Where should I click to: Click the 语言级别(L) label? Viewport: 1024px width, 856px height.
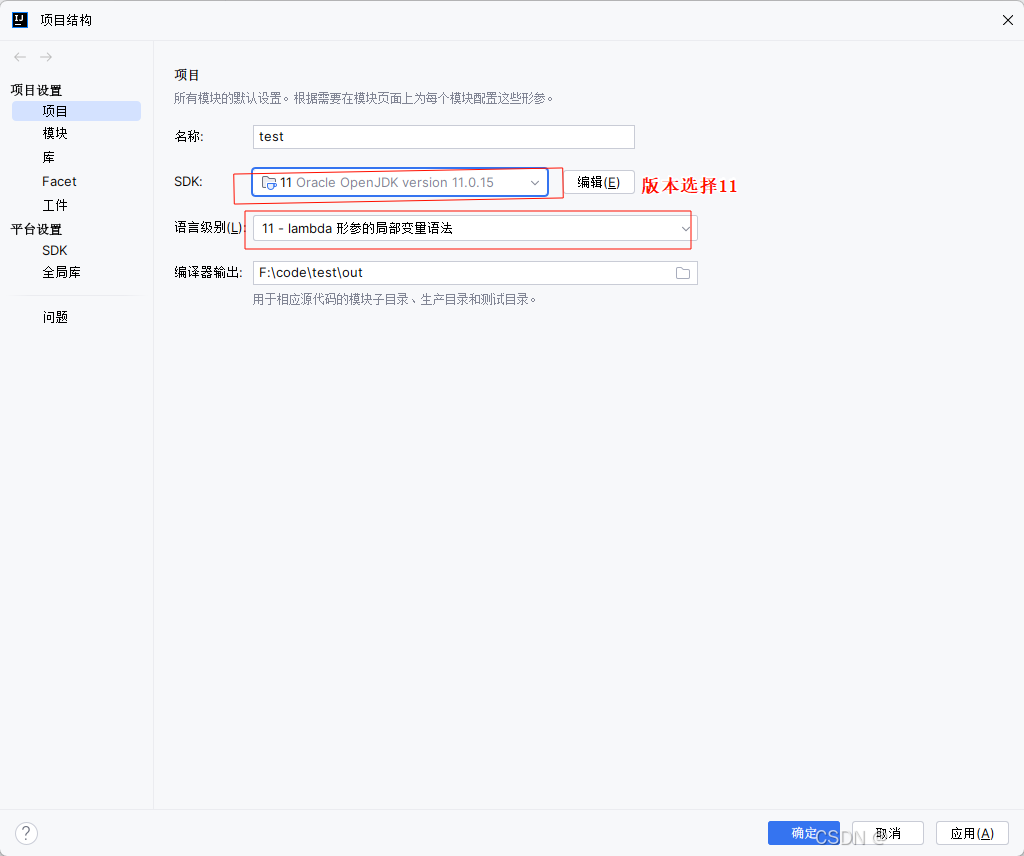coord(209,228)
